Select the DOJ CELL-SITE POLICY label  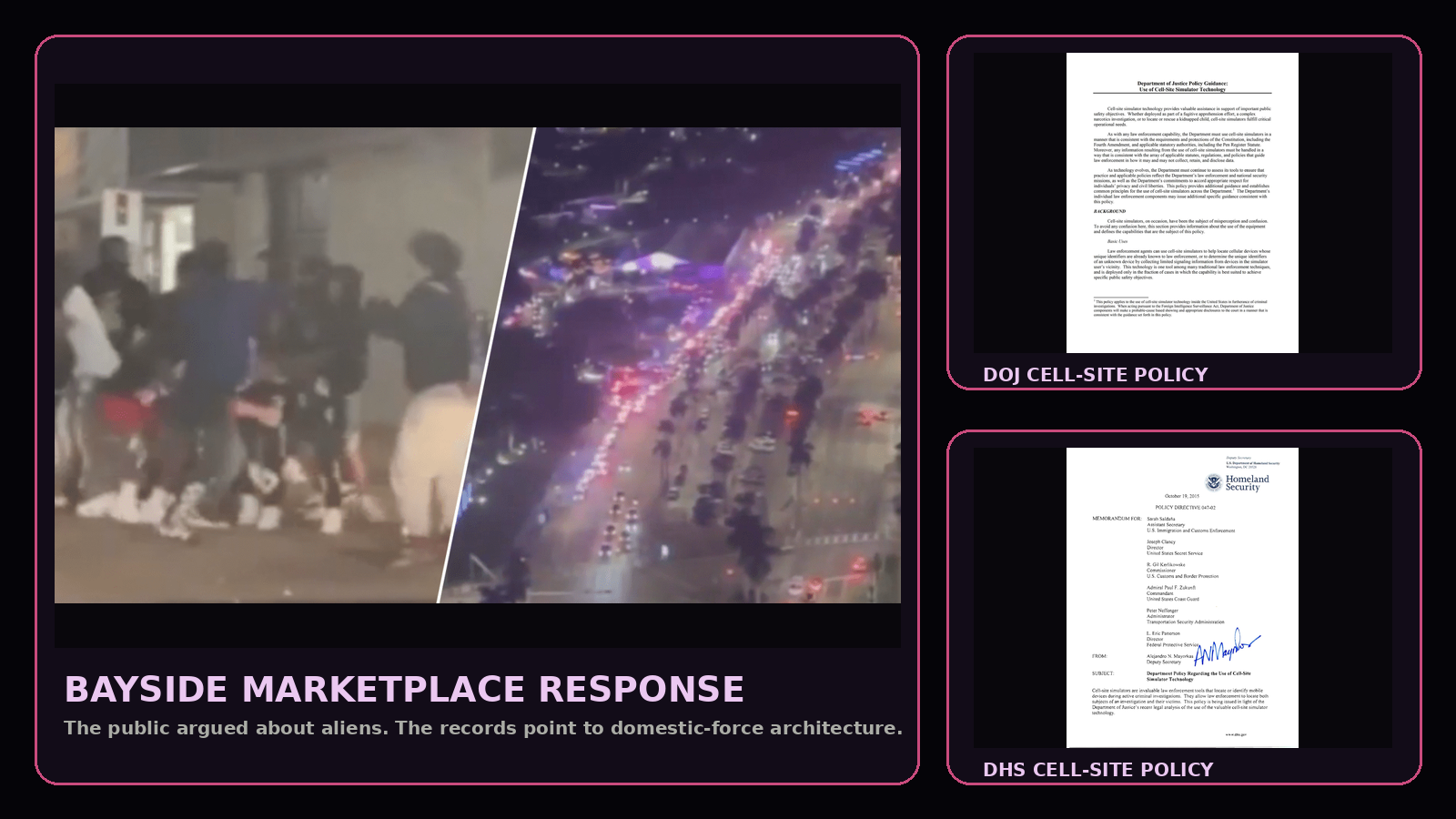click(1095, 373)
